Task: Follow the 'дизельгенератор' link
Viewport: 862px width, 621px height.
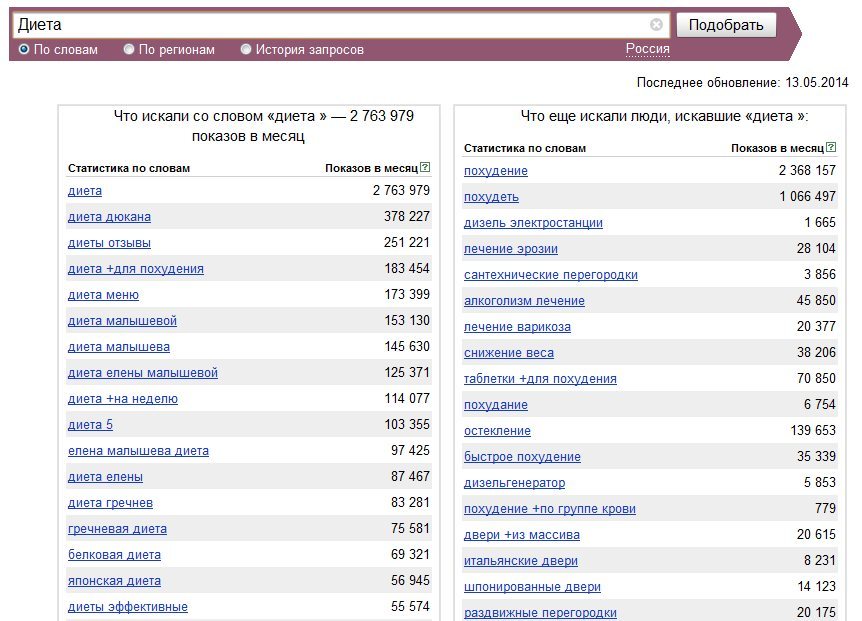Action: coord(514,483)
